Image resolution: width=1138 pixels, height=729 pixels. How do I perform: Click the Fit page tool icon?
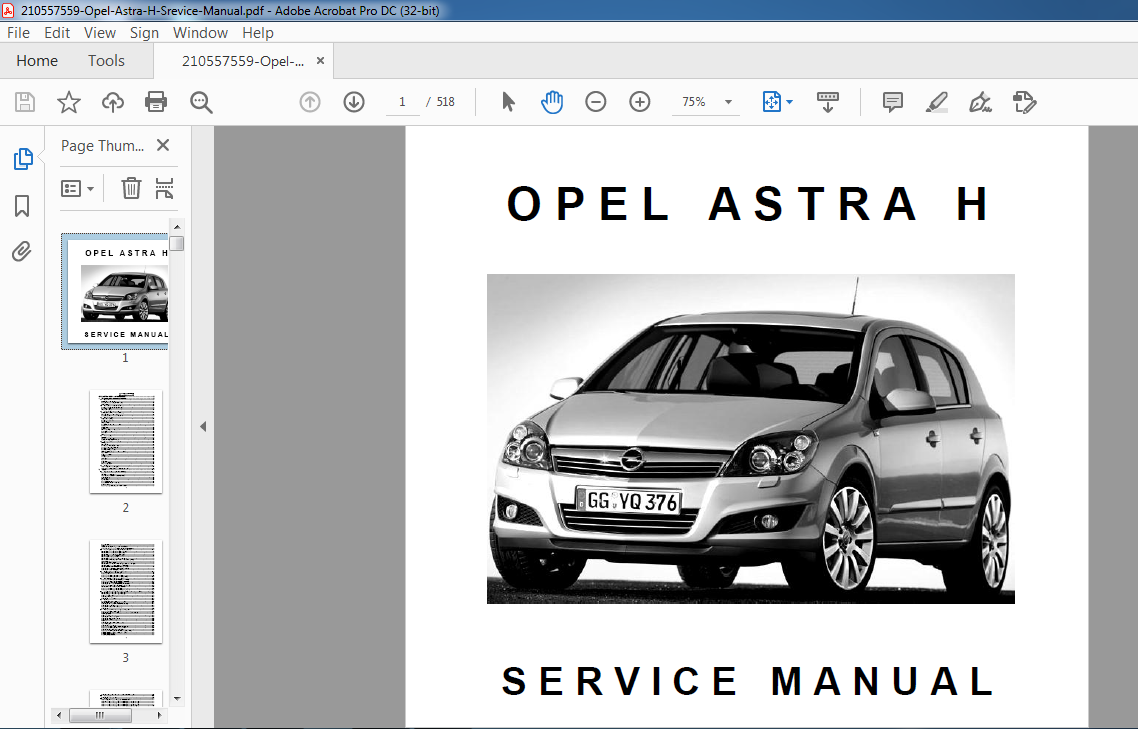[771, 102]
